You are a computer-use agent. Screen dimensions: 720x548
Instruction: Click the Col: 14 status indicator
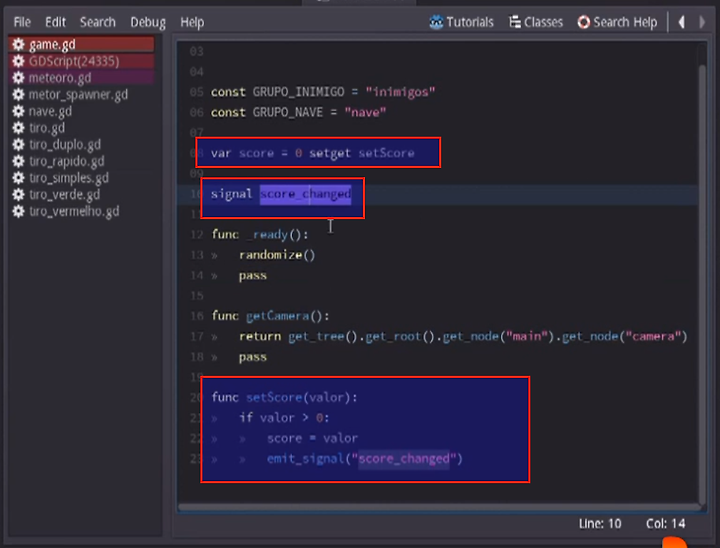666,524
